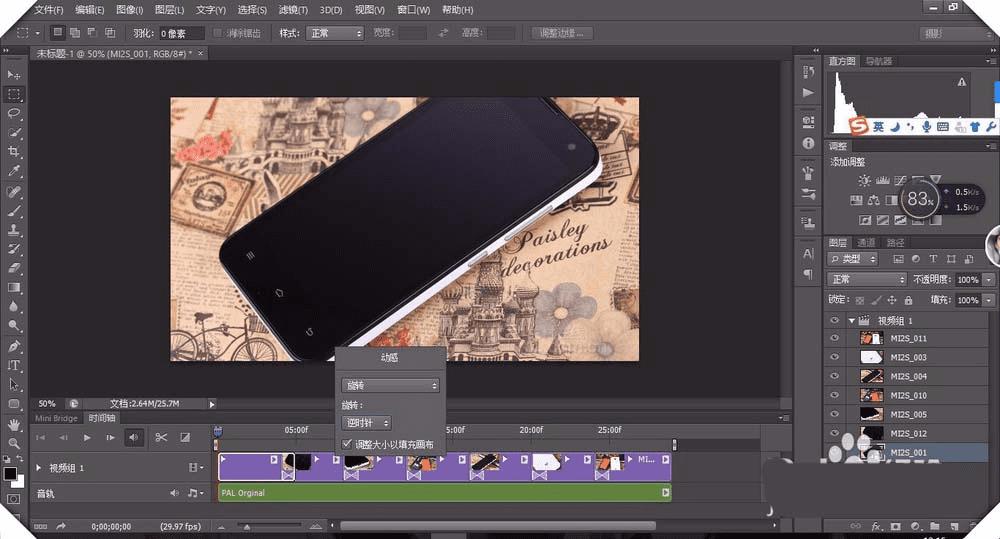The width and height of the screenshot is (1000, 539).
Task: Click the foreground color swatch
Action: tap(10, 473)
